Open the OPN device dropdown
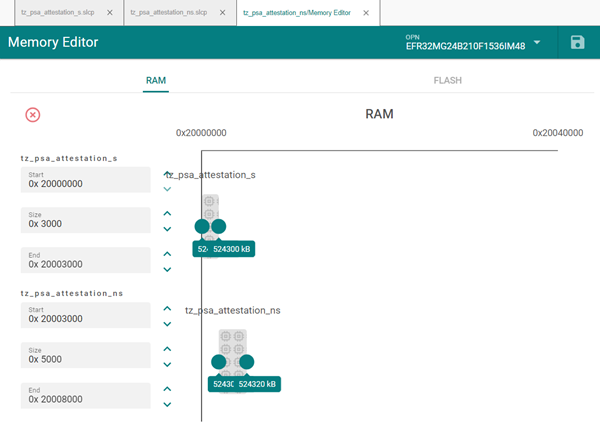 (x=537, y=43)
